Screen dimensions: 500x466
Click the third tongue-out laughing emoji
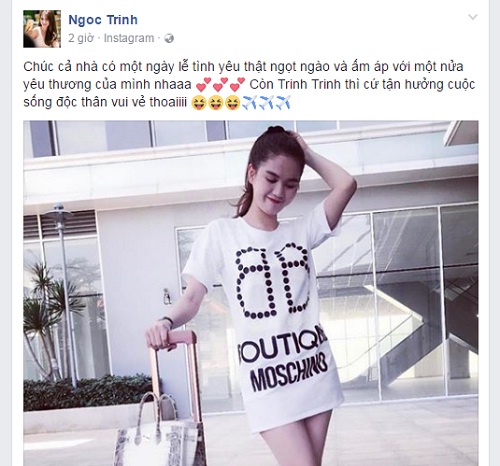coord(233,103)
